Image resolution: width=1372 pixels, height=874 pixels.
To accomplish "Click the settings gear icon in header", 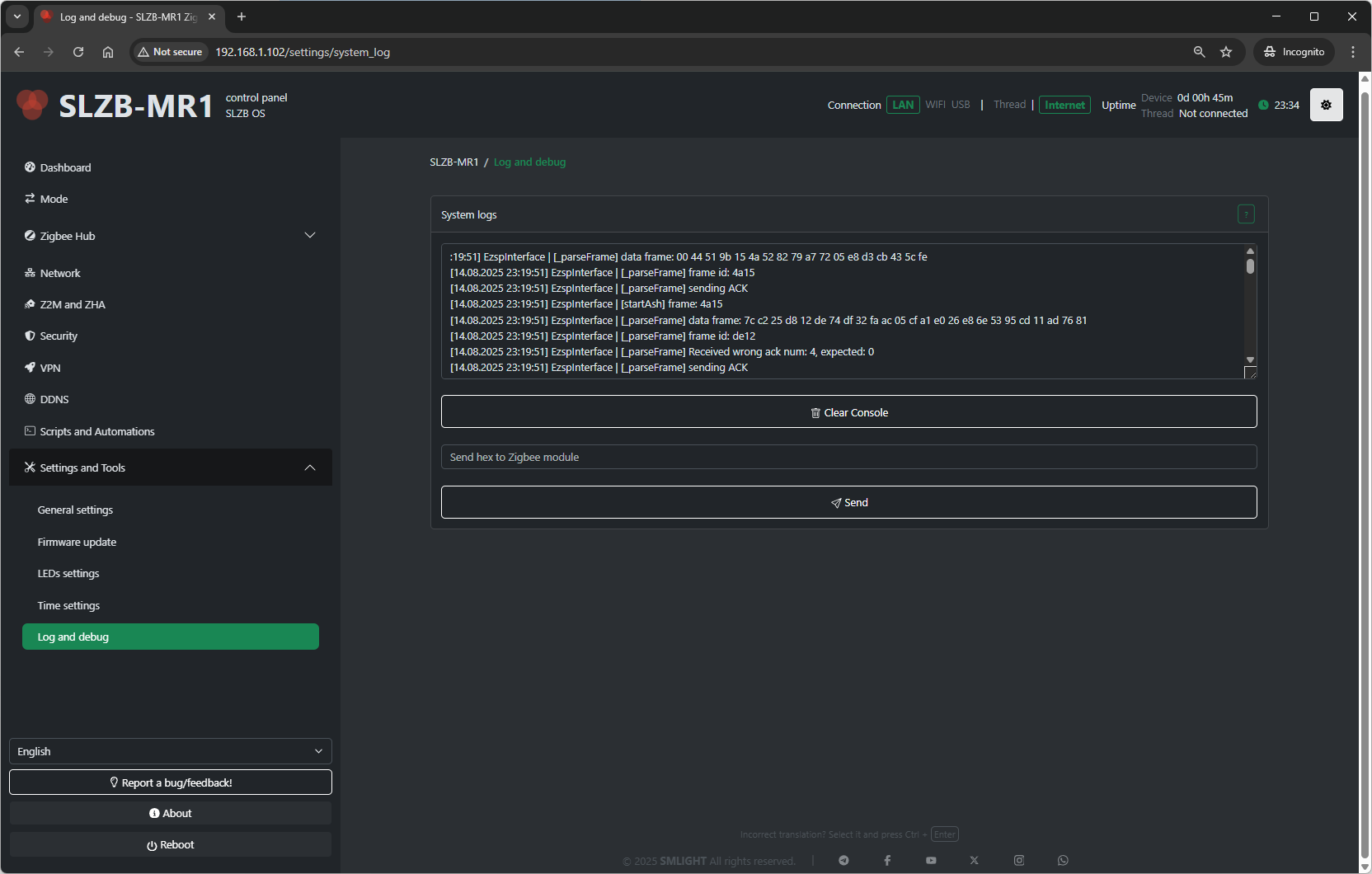I will [x=1326, y=105].
